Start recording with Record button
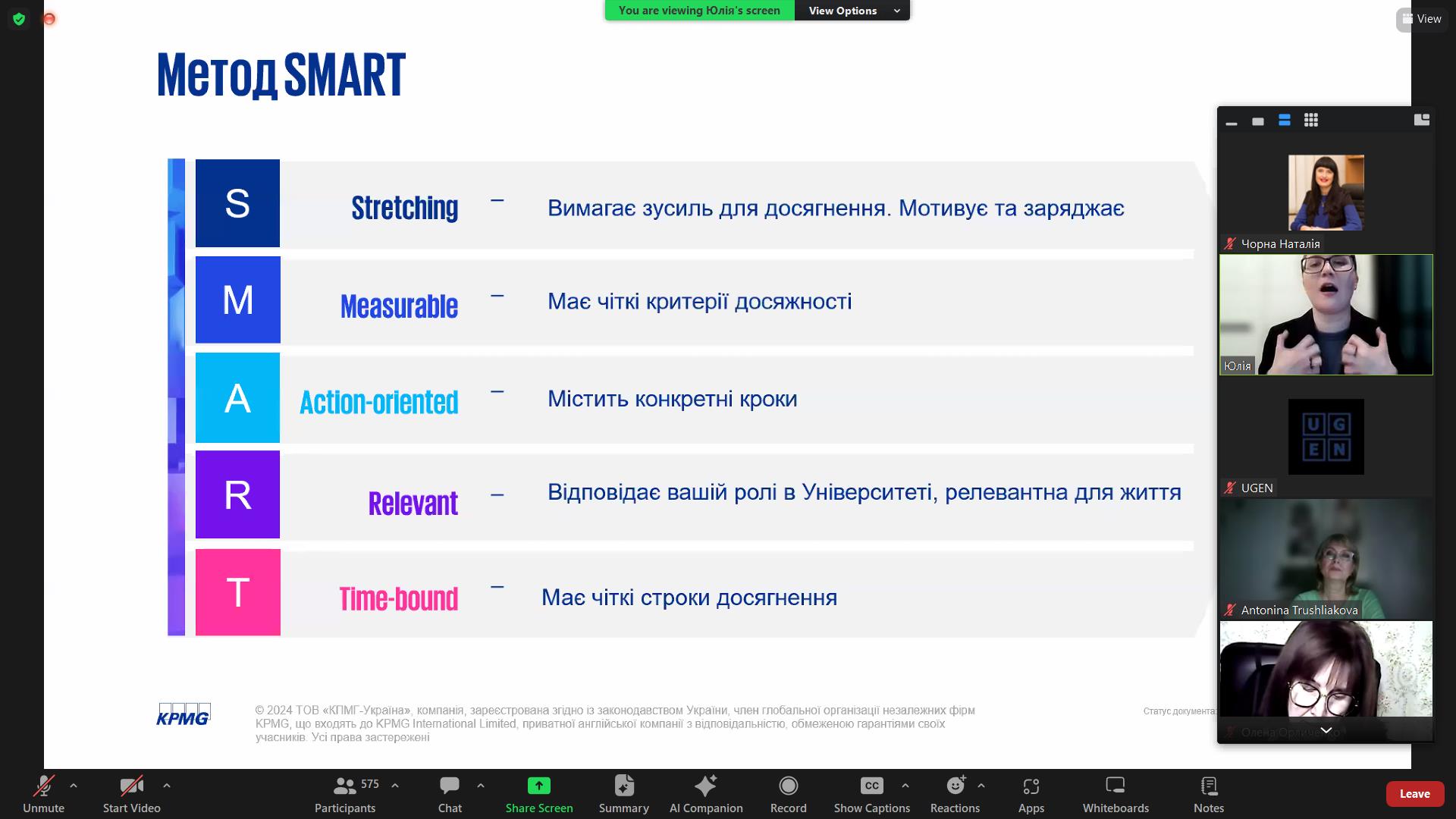The image size is (1456, 819). click(x=788, y=793)
